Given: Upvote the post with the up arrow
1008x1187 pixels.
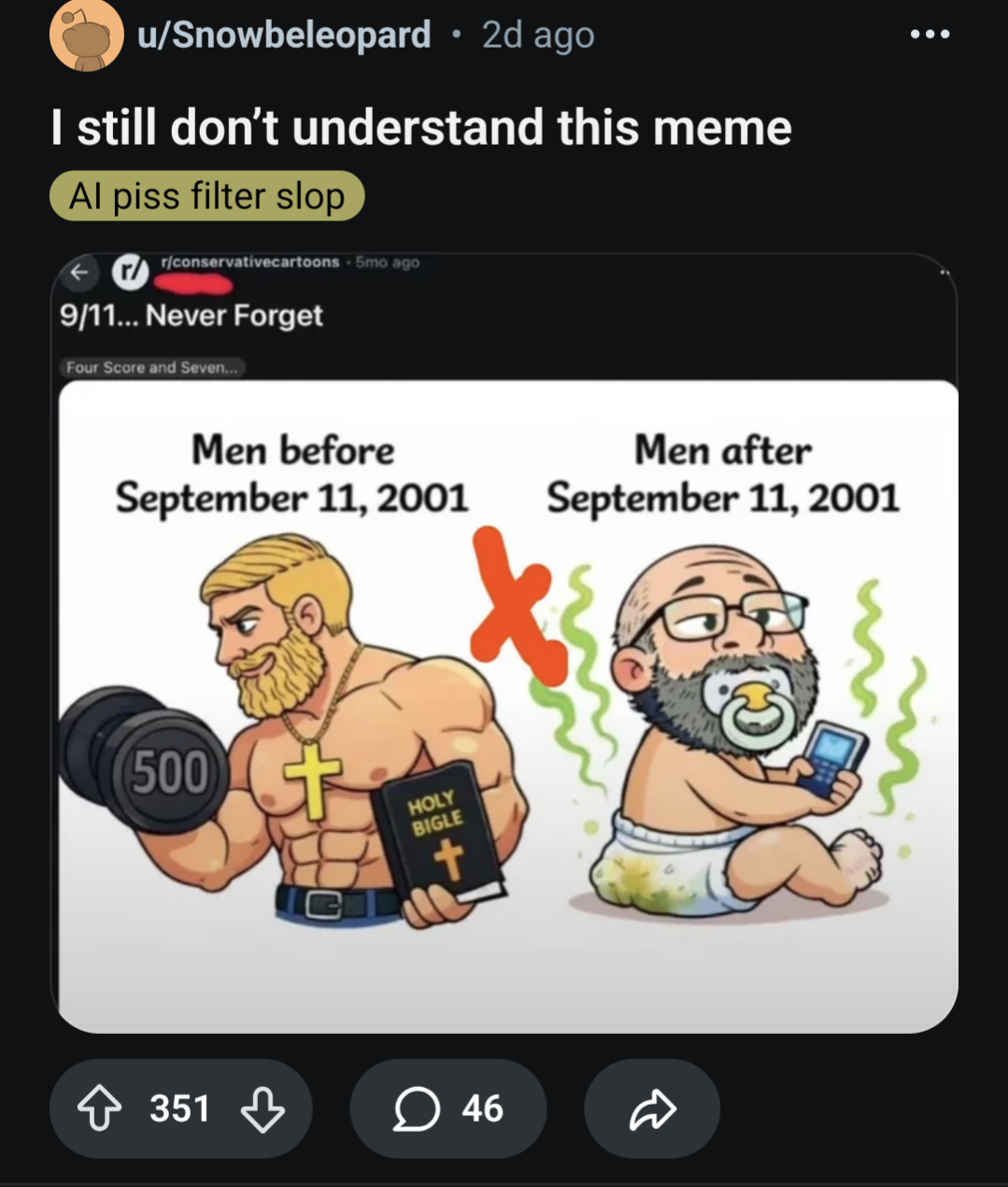Looking at the screenshot, I should (x=99, y=1109).
